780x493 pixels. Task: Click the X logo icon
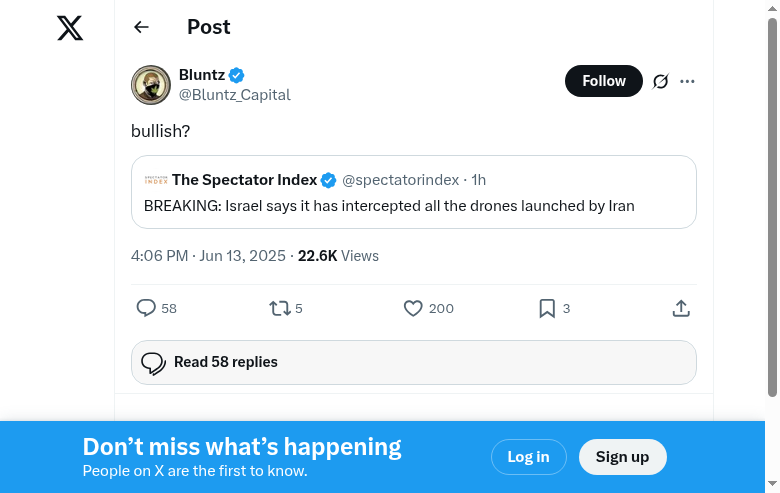click(70, 28)
